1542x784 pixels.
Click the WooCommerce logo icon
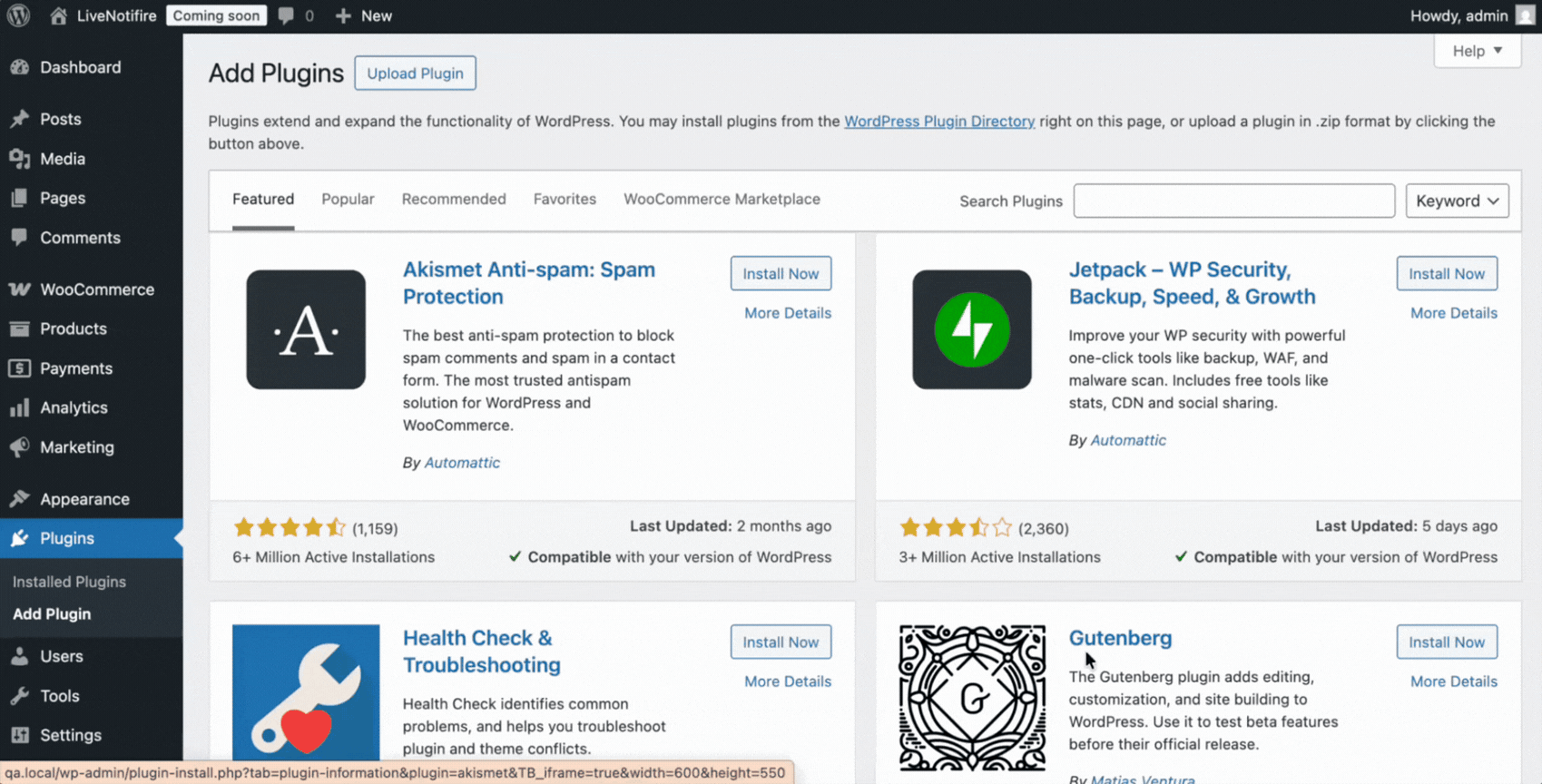pos(19,289)
